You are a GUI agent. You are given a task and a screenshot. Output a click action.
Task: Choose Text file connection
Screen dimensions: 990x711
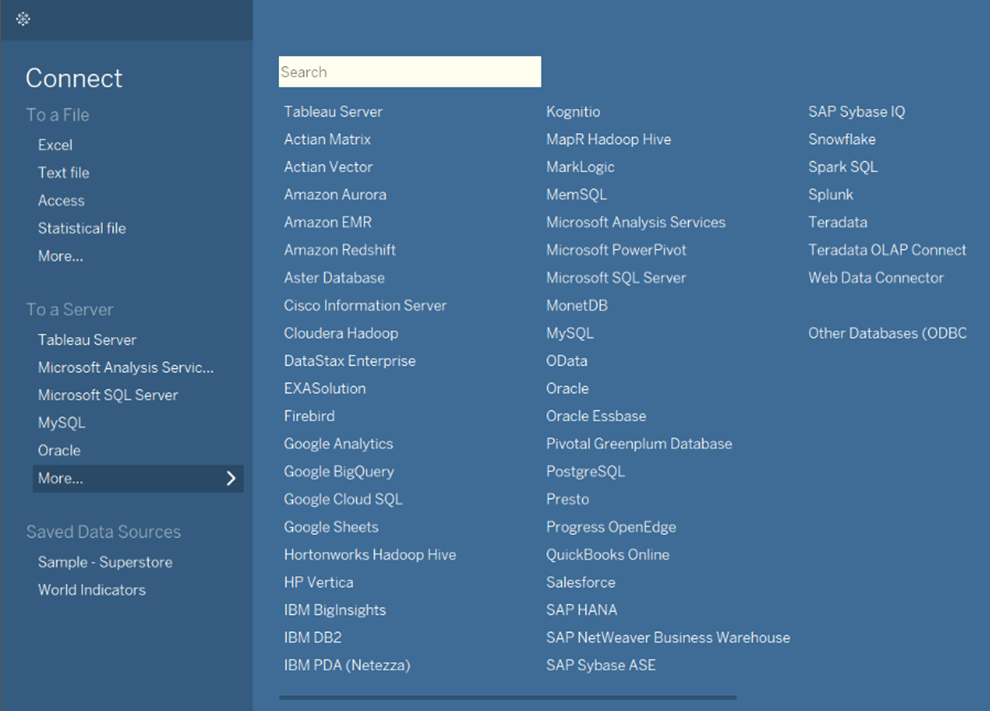(64, 173)
